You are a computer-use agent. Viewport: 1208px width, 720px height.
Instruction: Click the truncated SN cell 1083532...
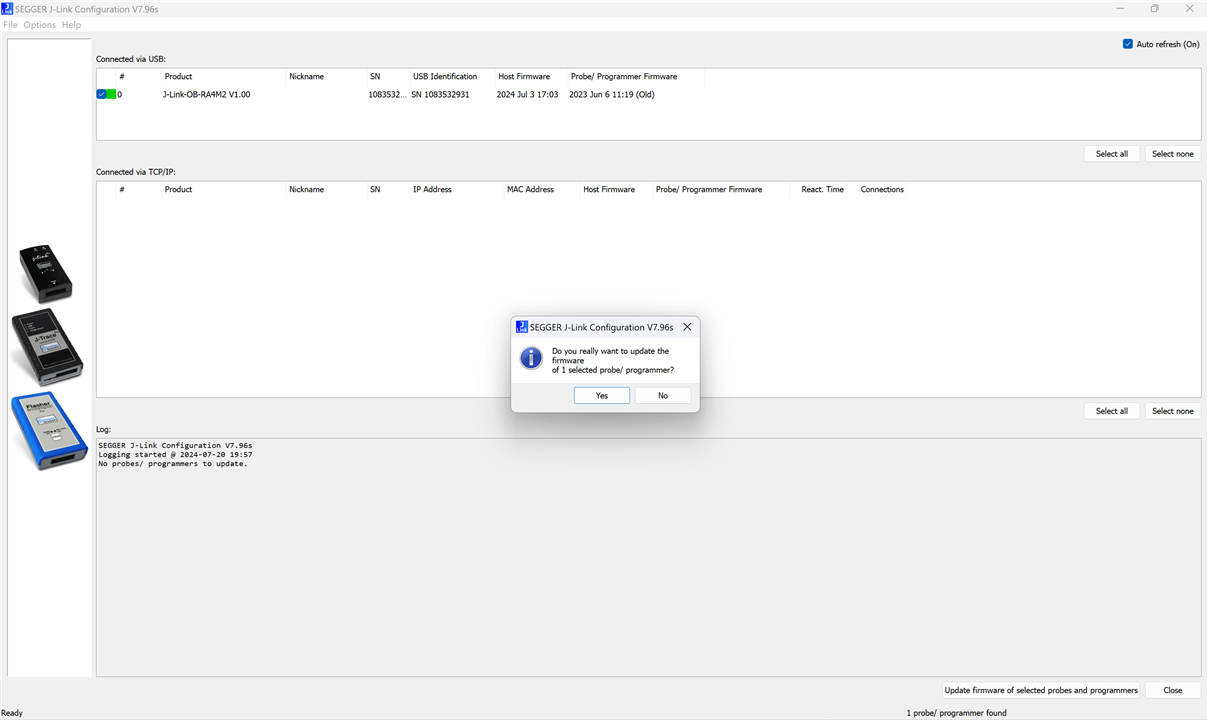click(x=387, y=95)
